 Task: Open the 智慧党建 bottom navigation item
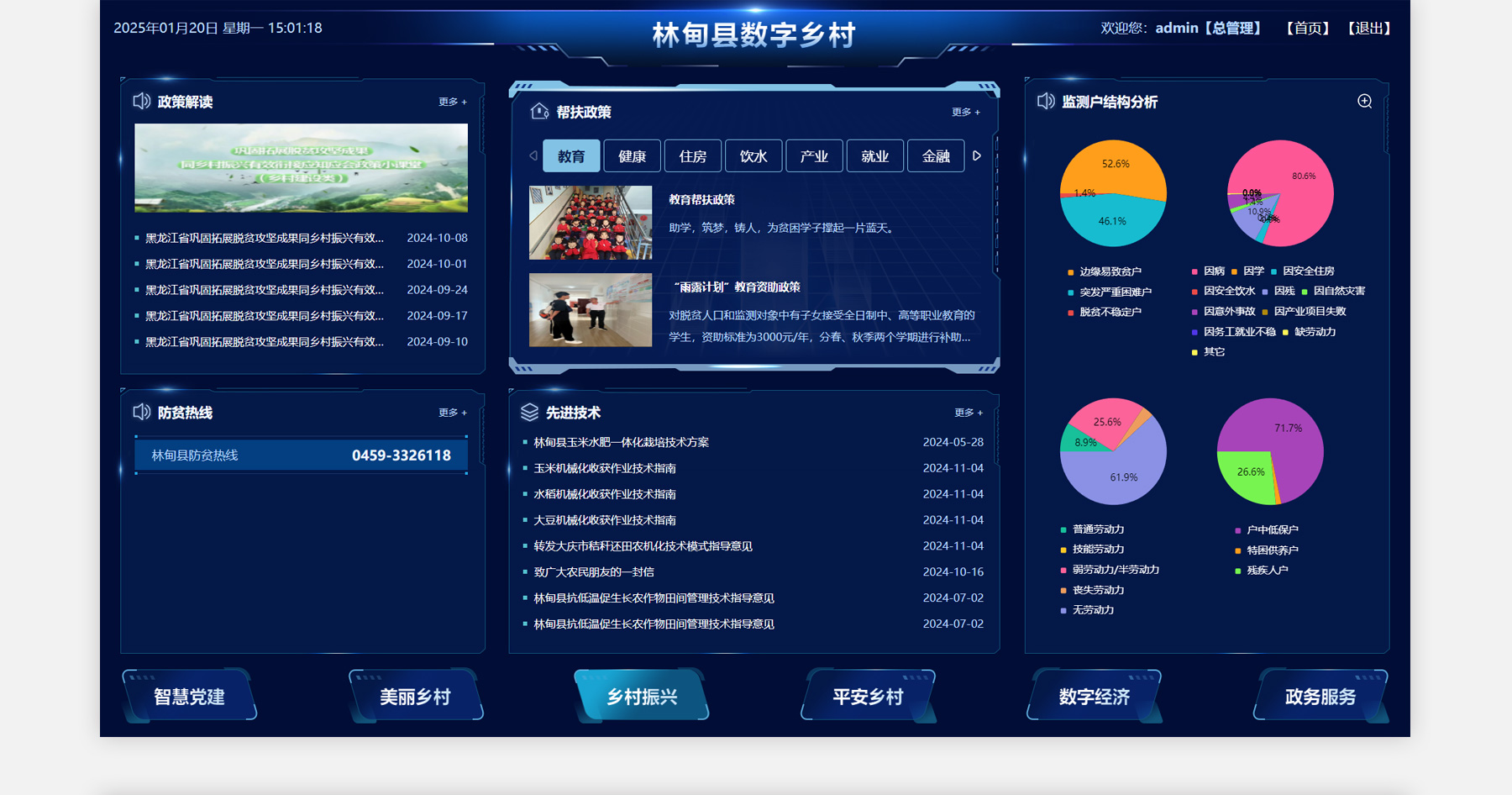[x=189, y=697]
